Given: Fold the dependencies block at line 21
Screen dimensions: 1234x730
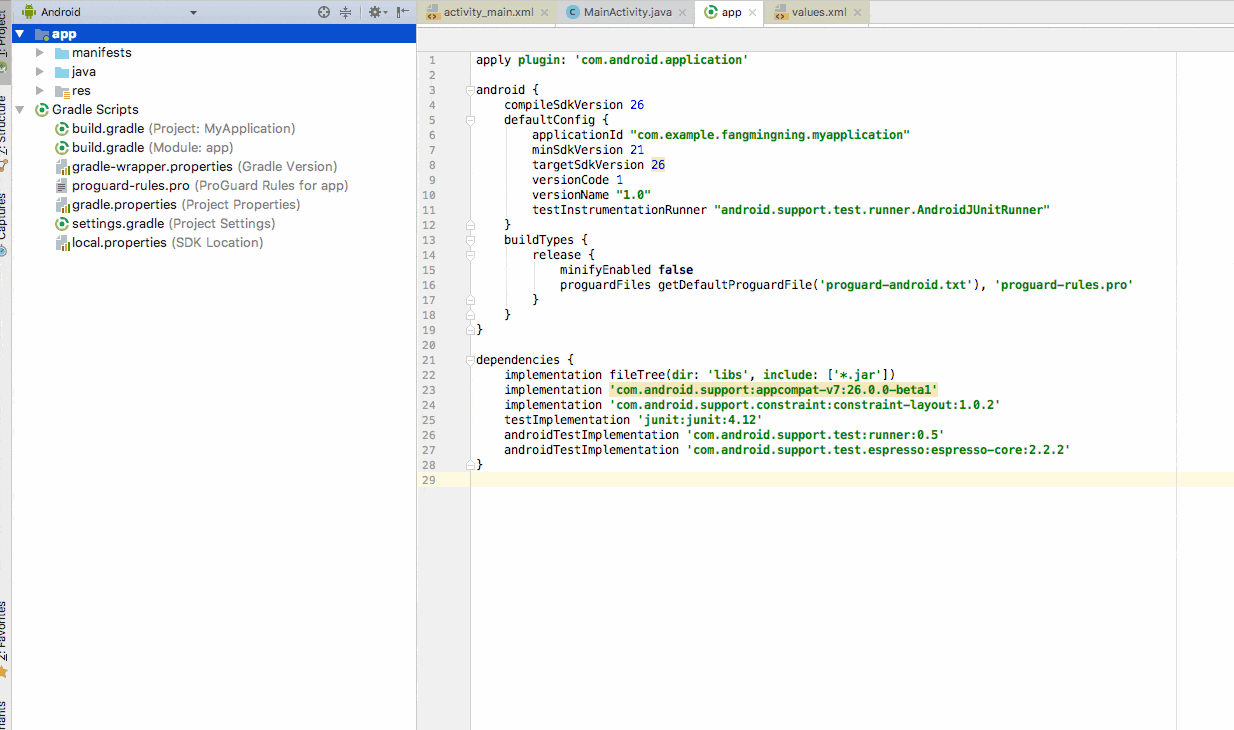Looking at the screenshot, I should point(470,360).
